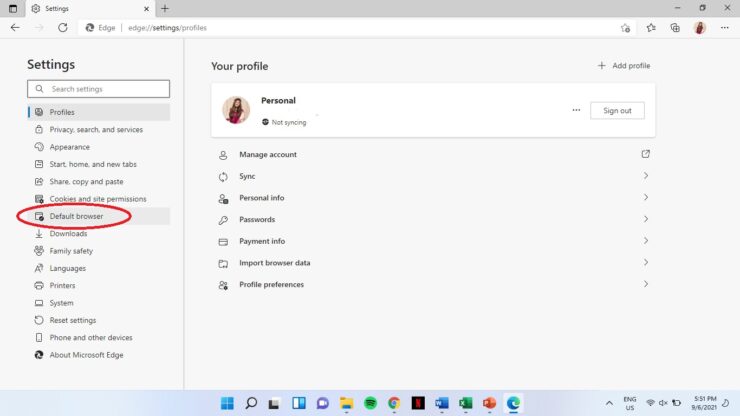This screenshot has width=740, height=416.
Task: Open Printers settings
Action: [x=99, y=286]
